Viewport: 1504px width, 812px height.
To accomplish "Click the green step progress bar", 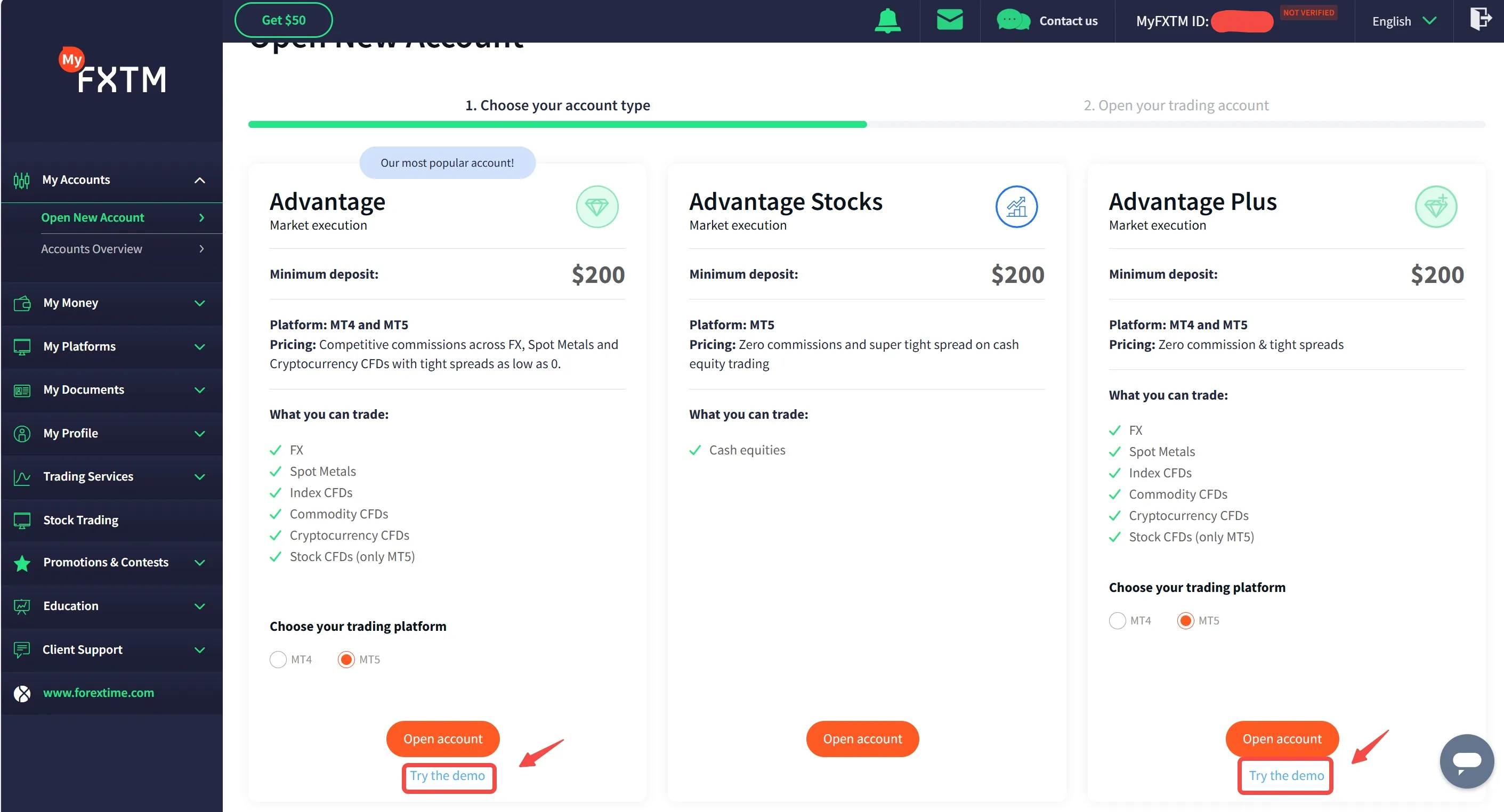I will click(x=557, y=124).
